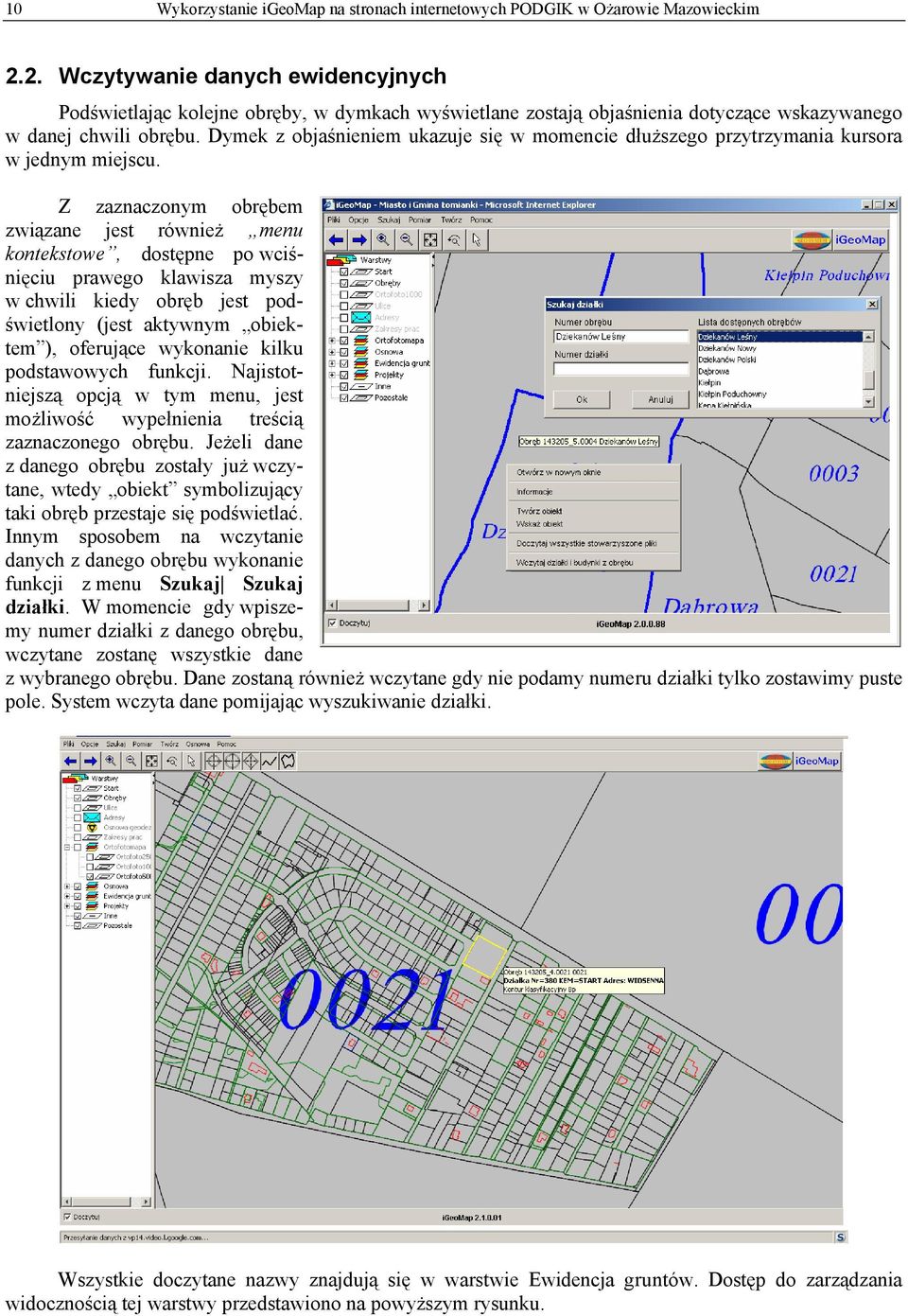Expand Ewidencja grunt layer group in iGeoMap 2.0.0.88
The image size is (908, 1316).
pos(332,363)
